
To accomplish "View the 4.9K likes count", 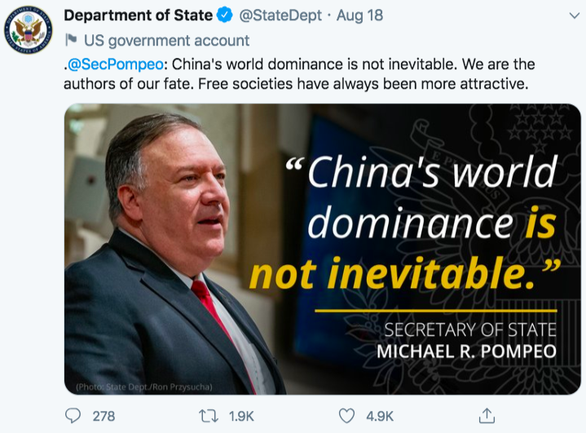I will (x=380, y=416).
